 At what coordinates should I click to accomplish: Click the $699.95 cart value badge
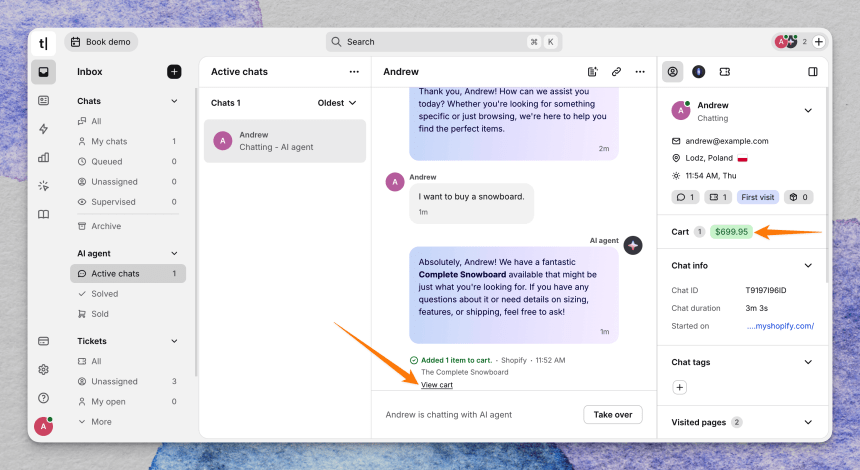click(x=731, y=232)
